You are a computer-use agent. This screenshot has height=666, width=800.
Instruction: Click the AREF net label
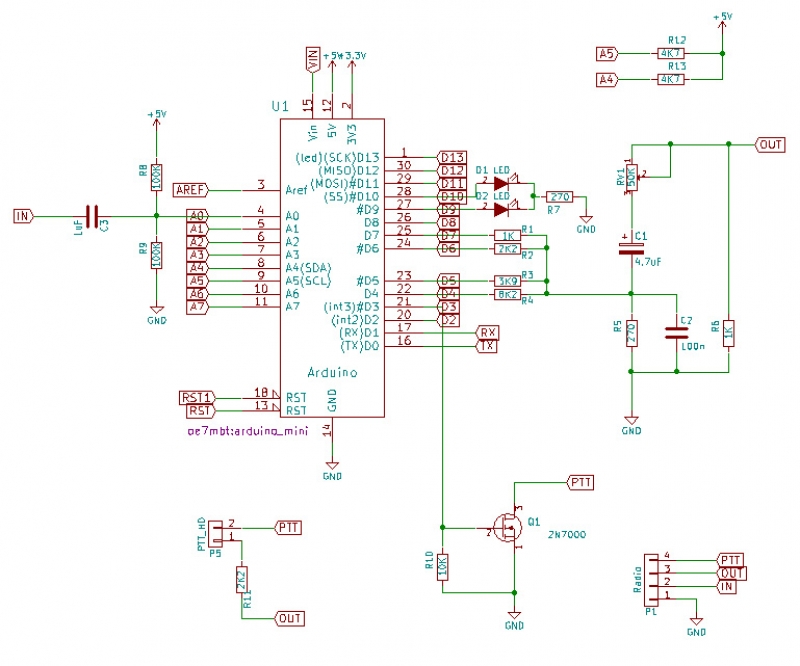(191, 190)
